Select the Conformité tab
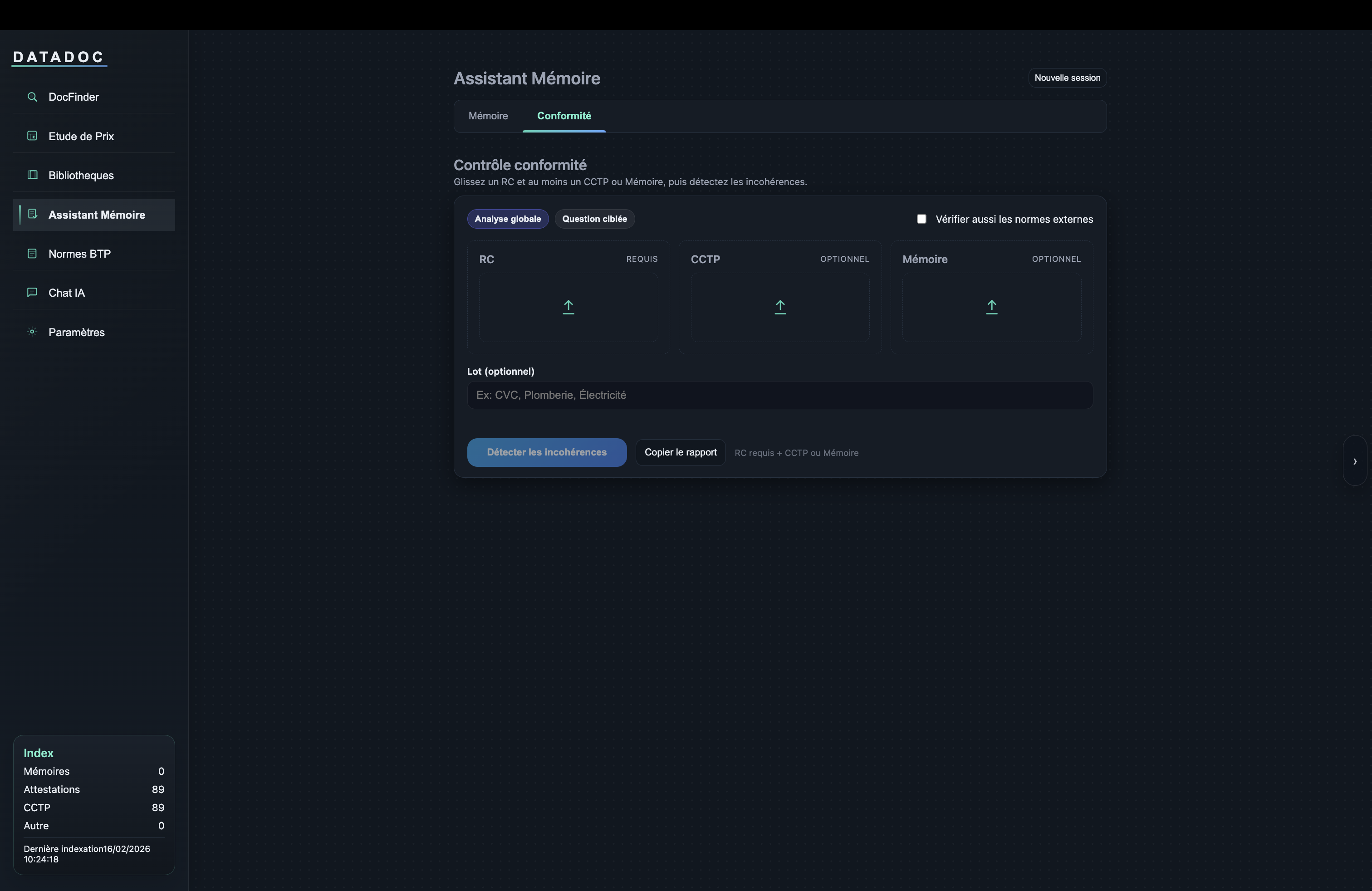The height and width of the screenshot is (891, 1372). (564, 116)
